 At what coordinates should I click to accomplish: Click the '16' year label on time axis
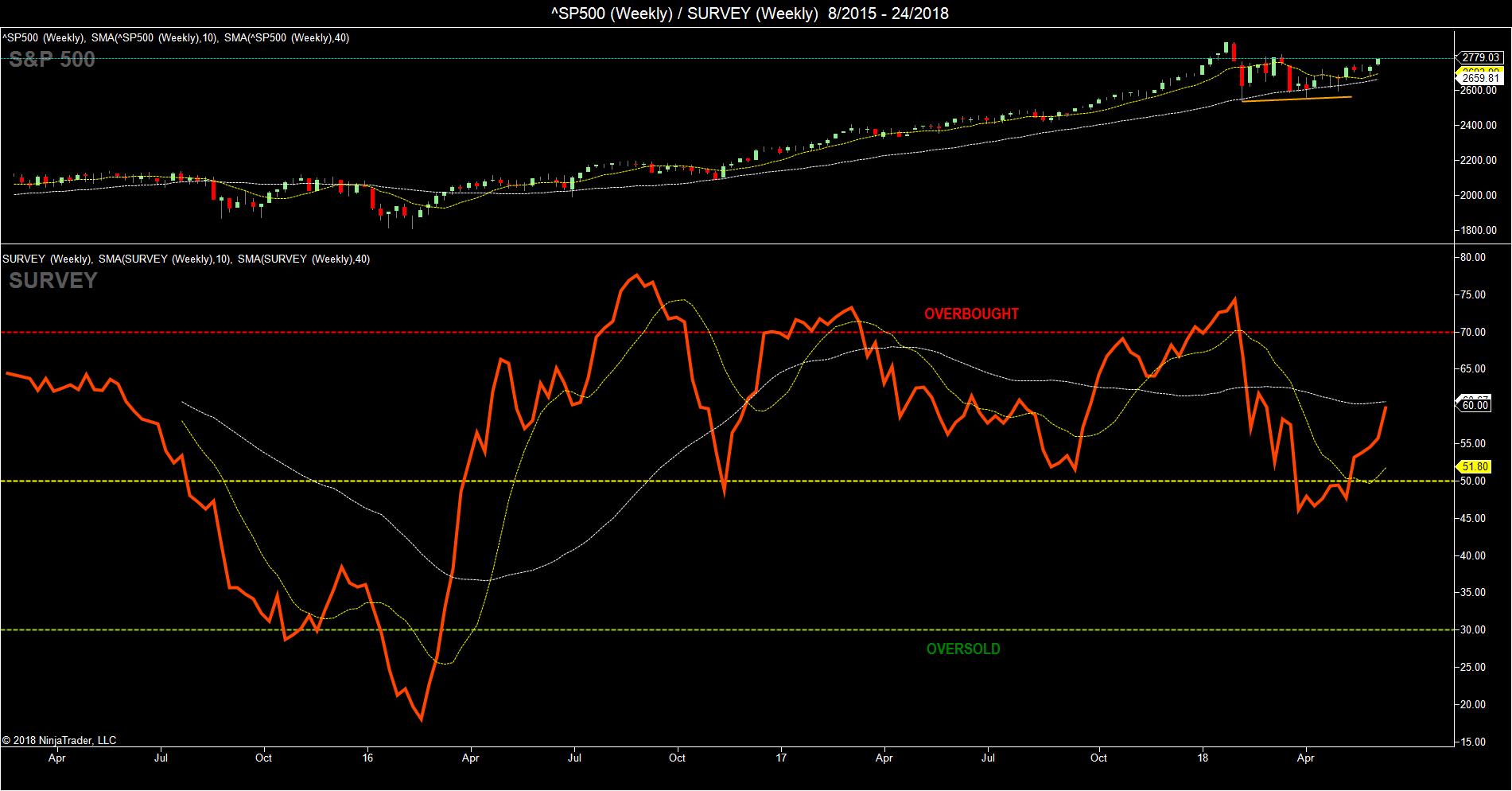(x=367, y=758)
